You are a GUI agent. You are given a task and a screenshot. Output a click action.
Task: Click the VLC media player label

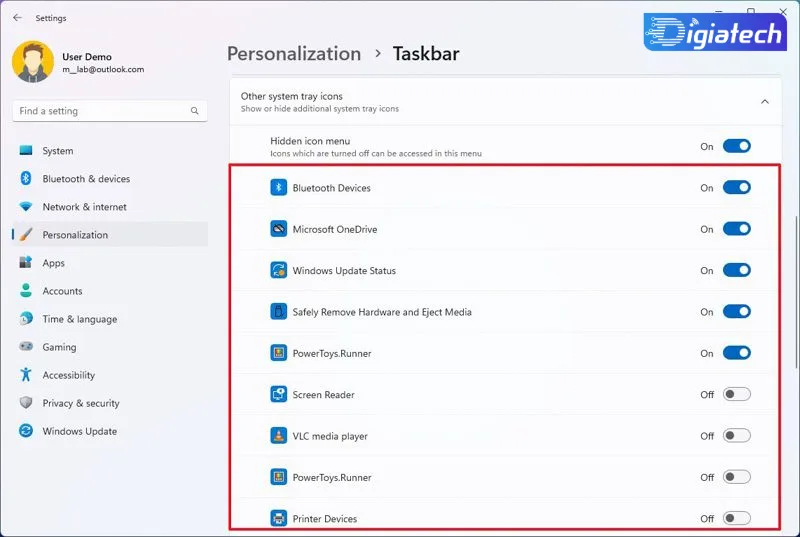point(330,436)
